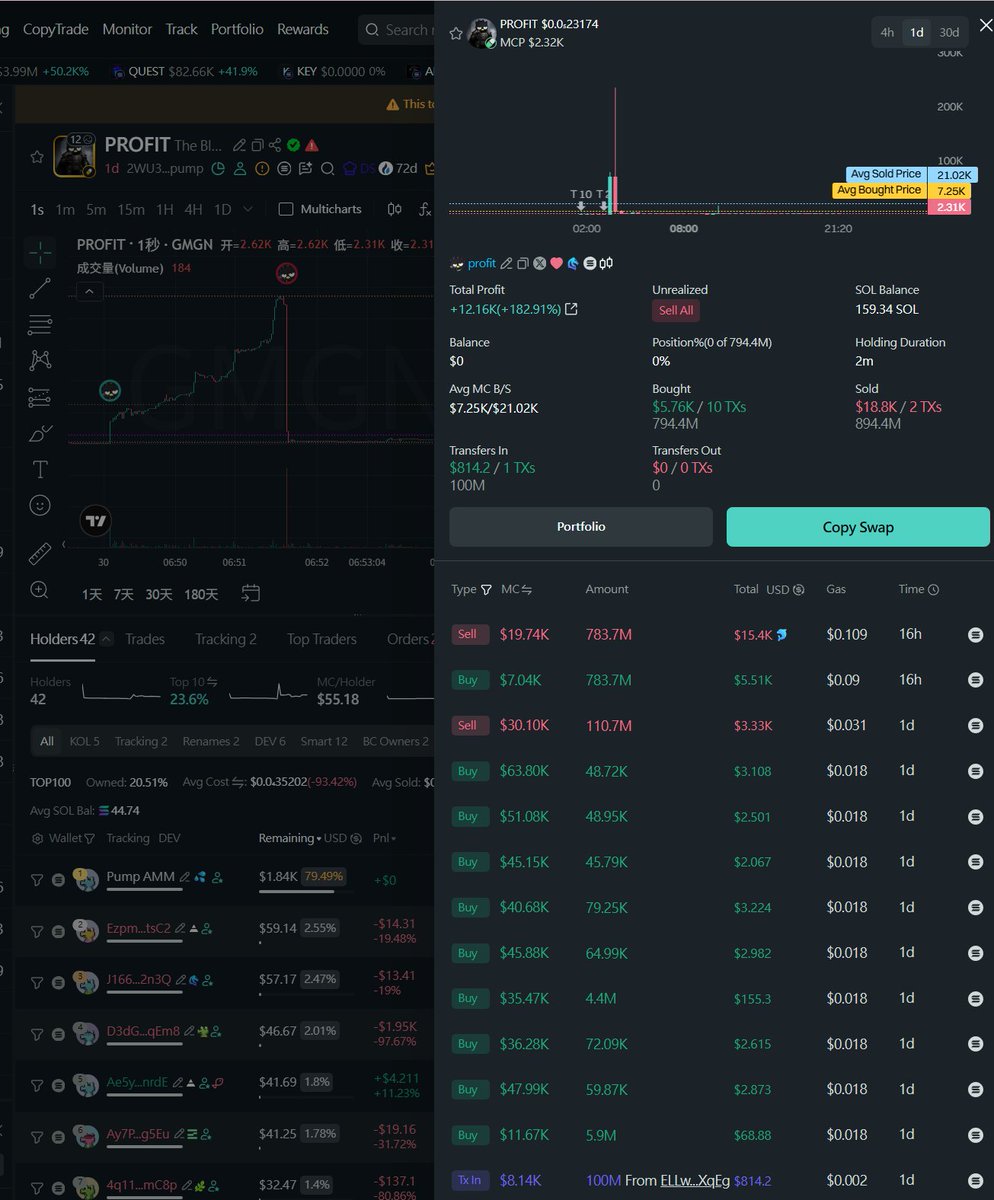Copy the profit wallet address

[x=523, y=263]
